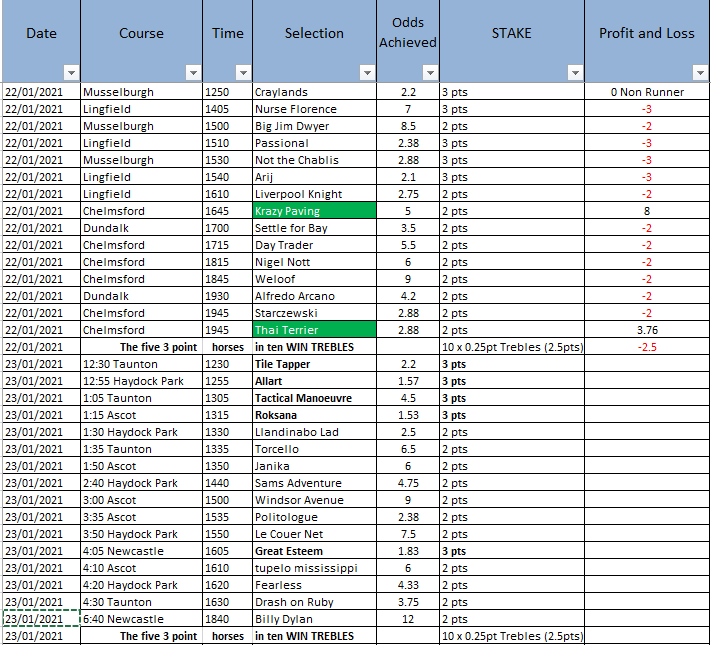The image size is (711, 645).
Task: Select the Liverpool Knight cell
Action: pos(314,194)
